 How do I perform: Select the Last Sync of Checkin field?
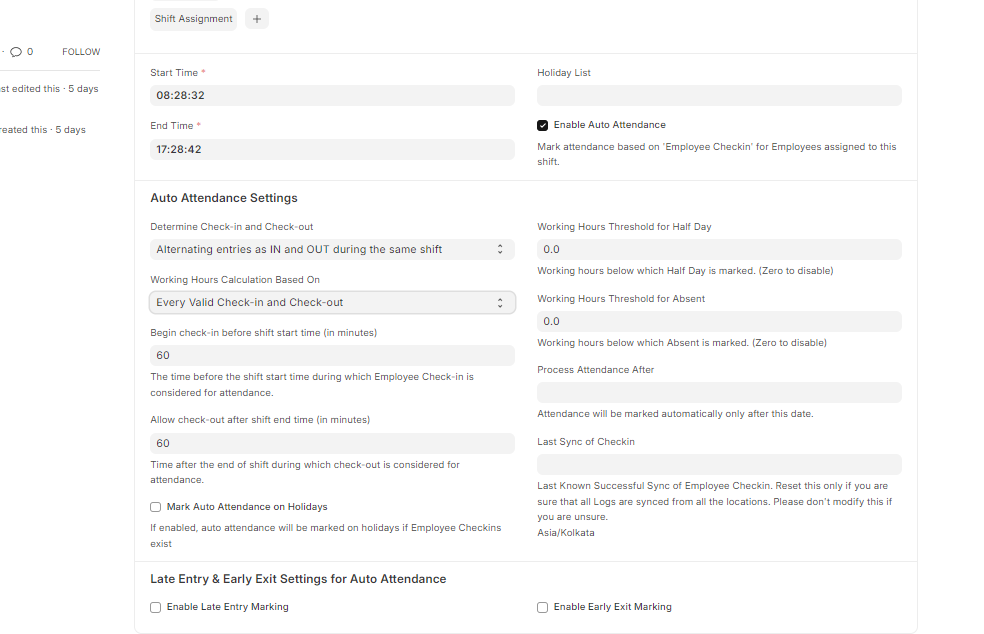click(719, 465)
